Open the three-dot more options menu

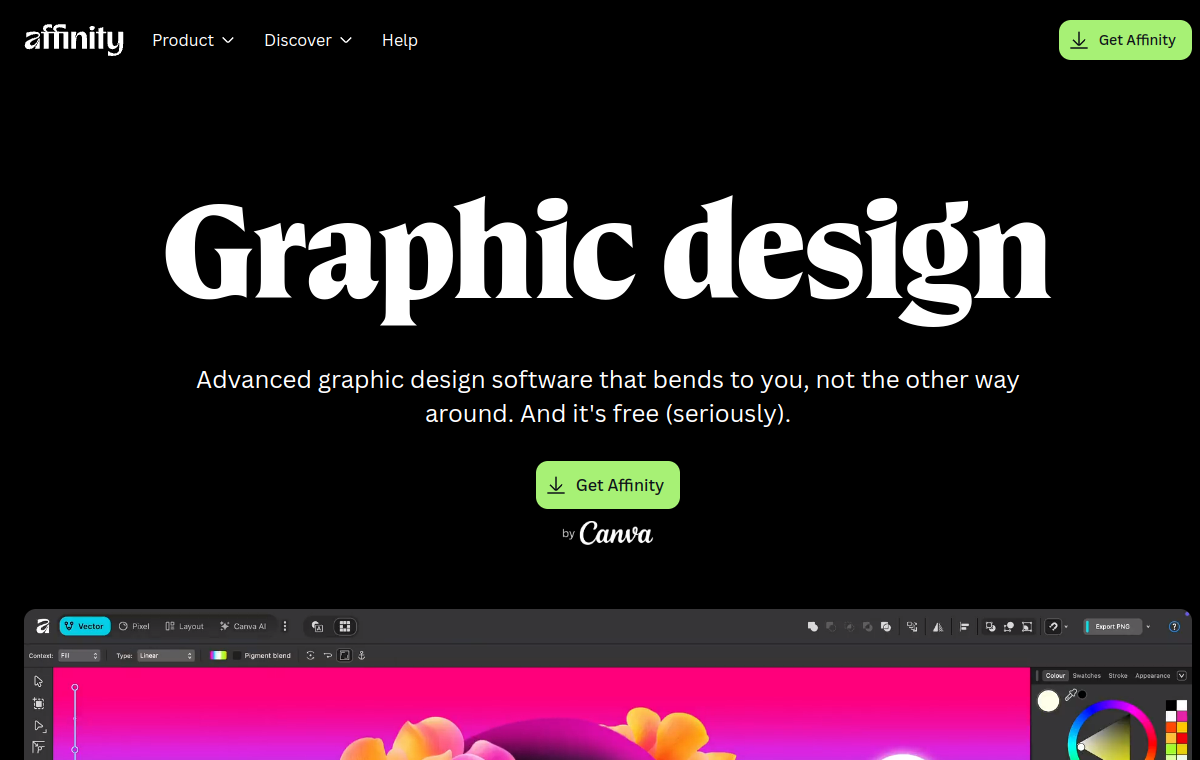tap(285, 626)
